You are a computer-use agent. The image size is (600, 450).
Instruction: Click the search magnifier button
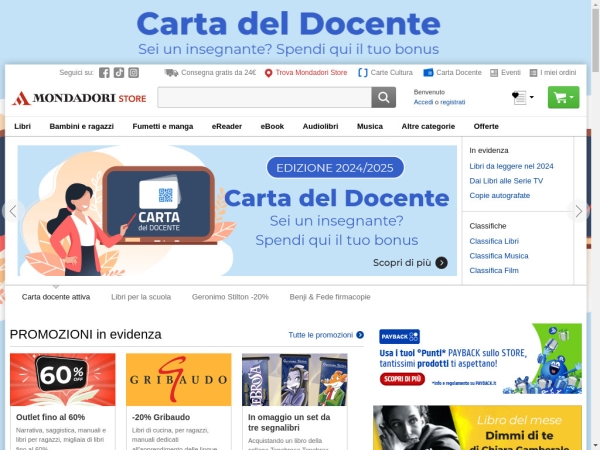(x=383, y=97)
